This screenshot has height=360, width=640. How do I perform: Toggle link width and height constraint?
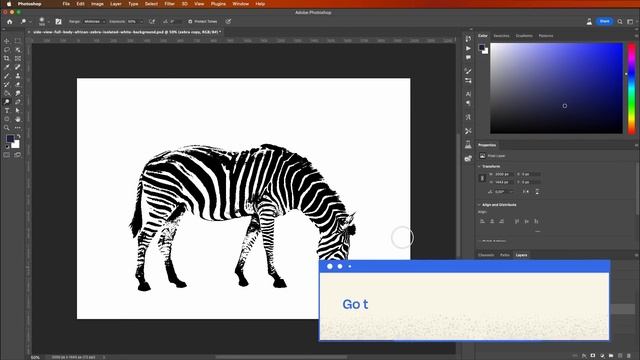click(x=482, y=178)
